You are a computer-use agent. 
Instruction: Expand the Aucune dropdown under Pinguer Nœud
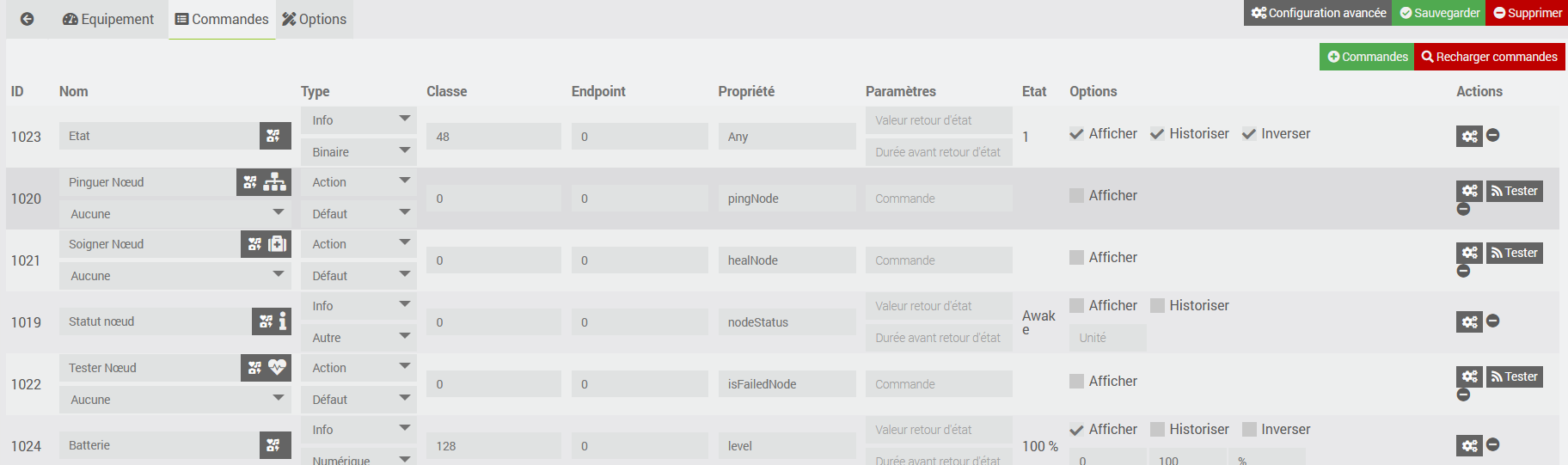(x=175, y=214)
